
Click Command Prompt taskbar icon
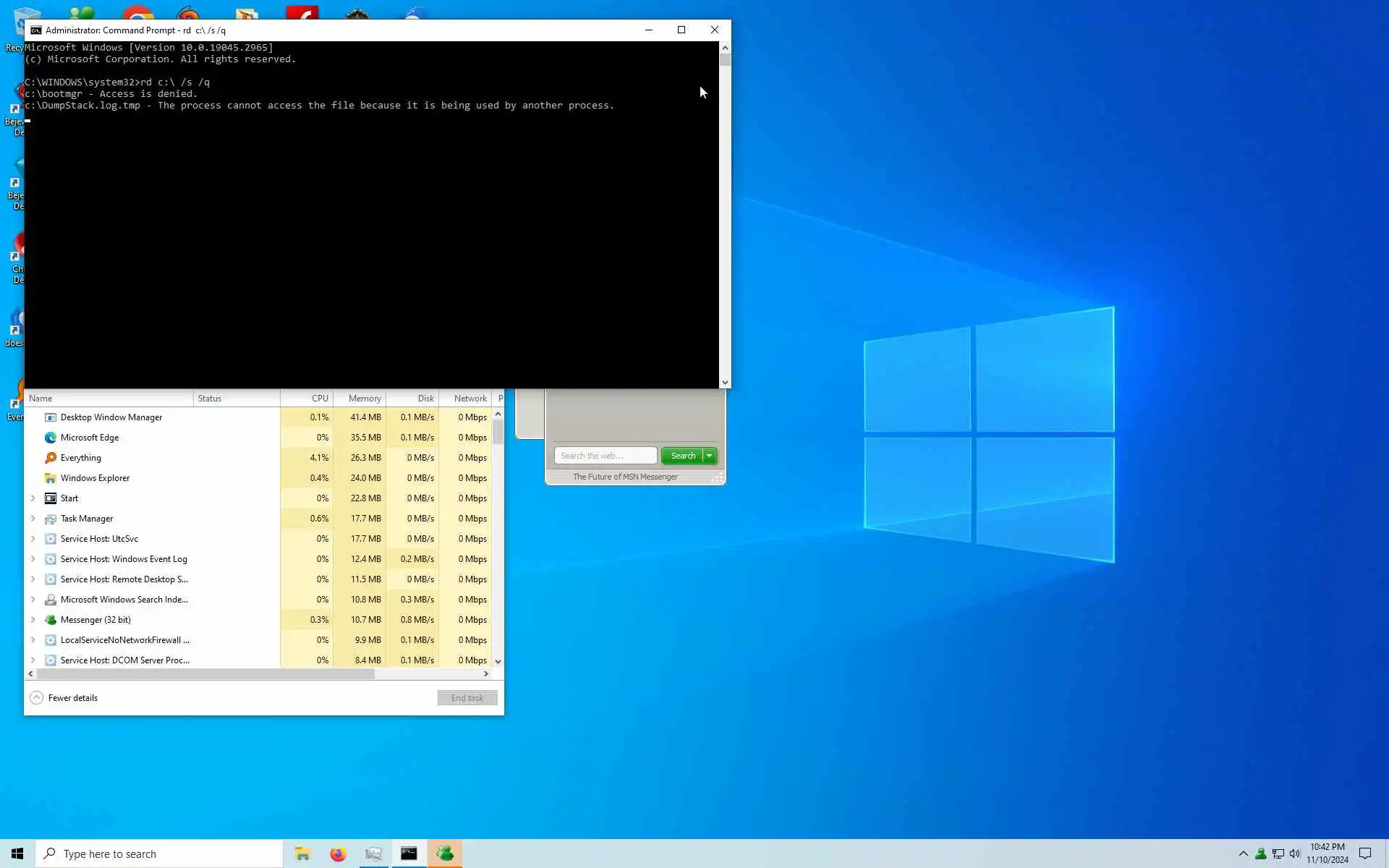(x=409, y=854)
